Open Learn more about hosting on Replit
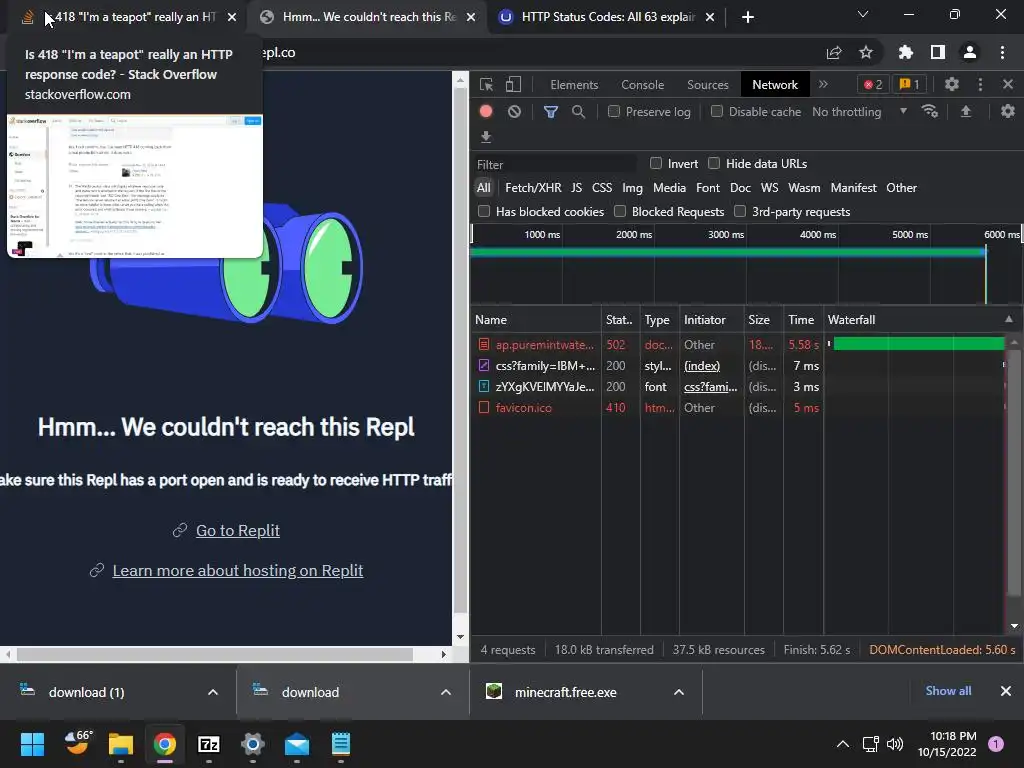Image resolution: width=1024 pixels, height=768 pixels. [238, 570]
